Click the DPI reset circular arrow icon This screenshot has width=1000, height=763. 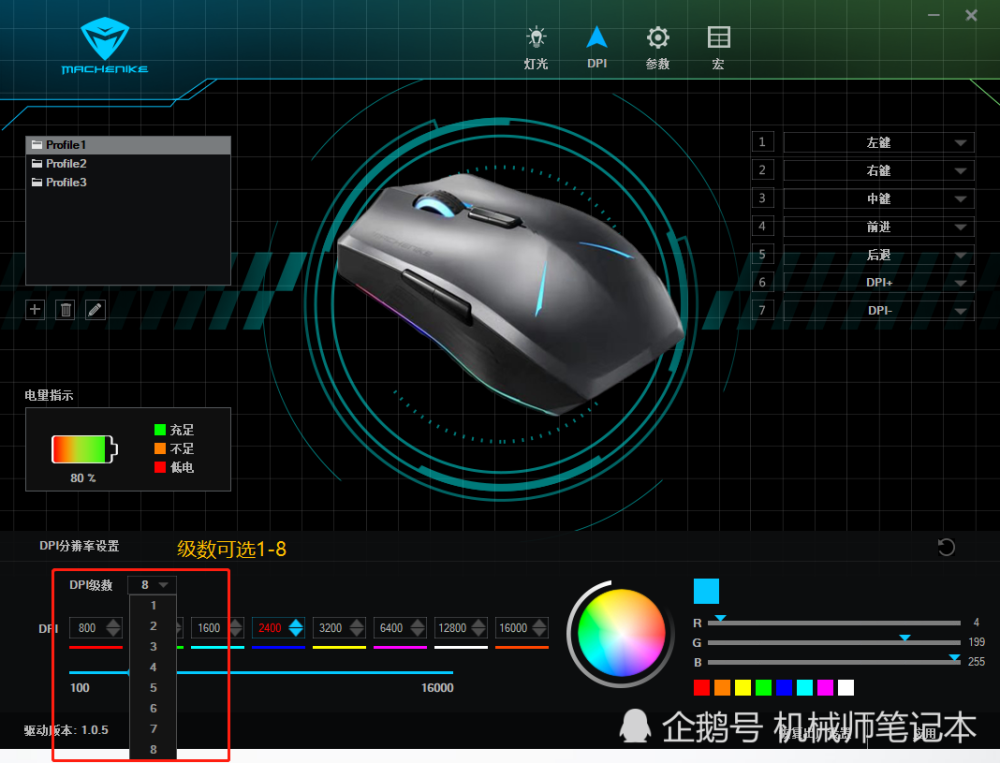click(946, 547)
